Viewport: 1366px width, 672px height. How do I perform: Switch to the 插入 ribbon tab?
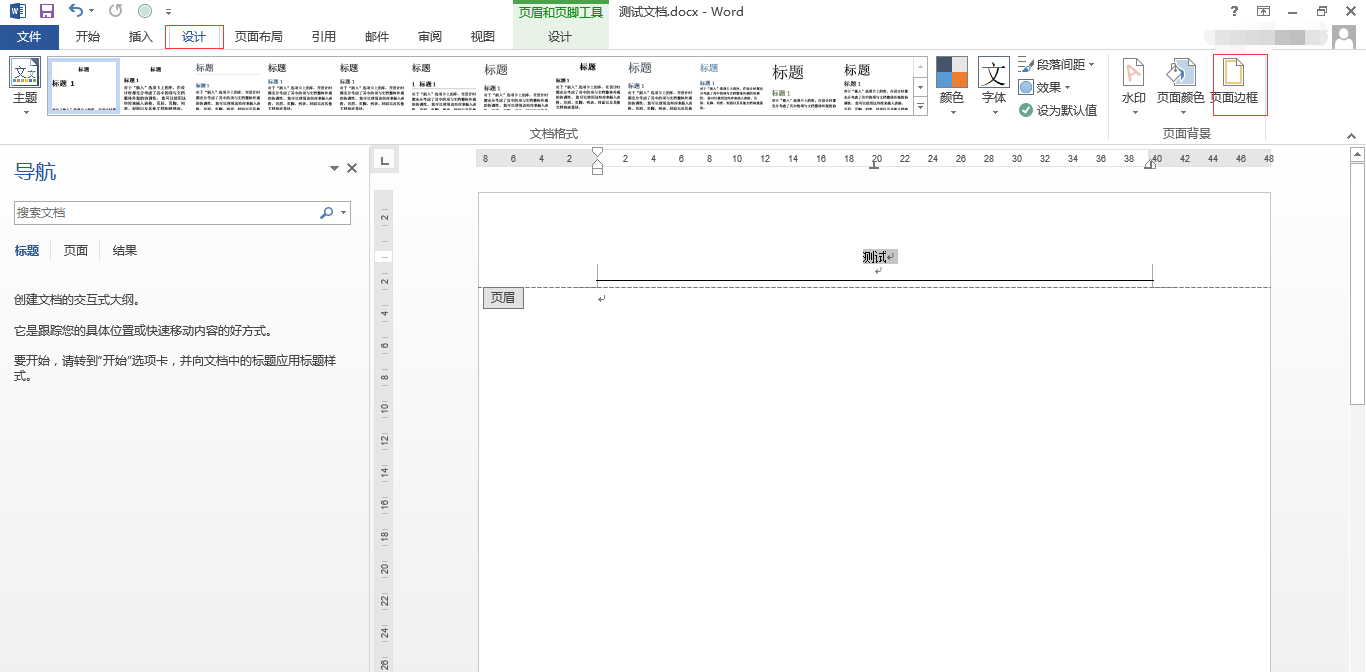(x=139, y=36)
